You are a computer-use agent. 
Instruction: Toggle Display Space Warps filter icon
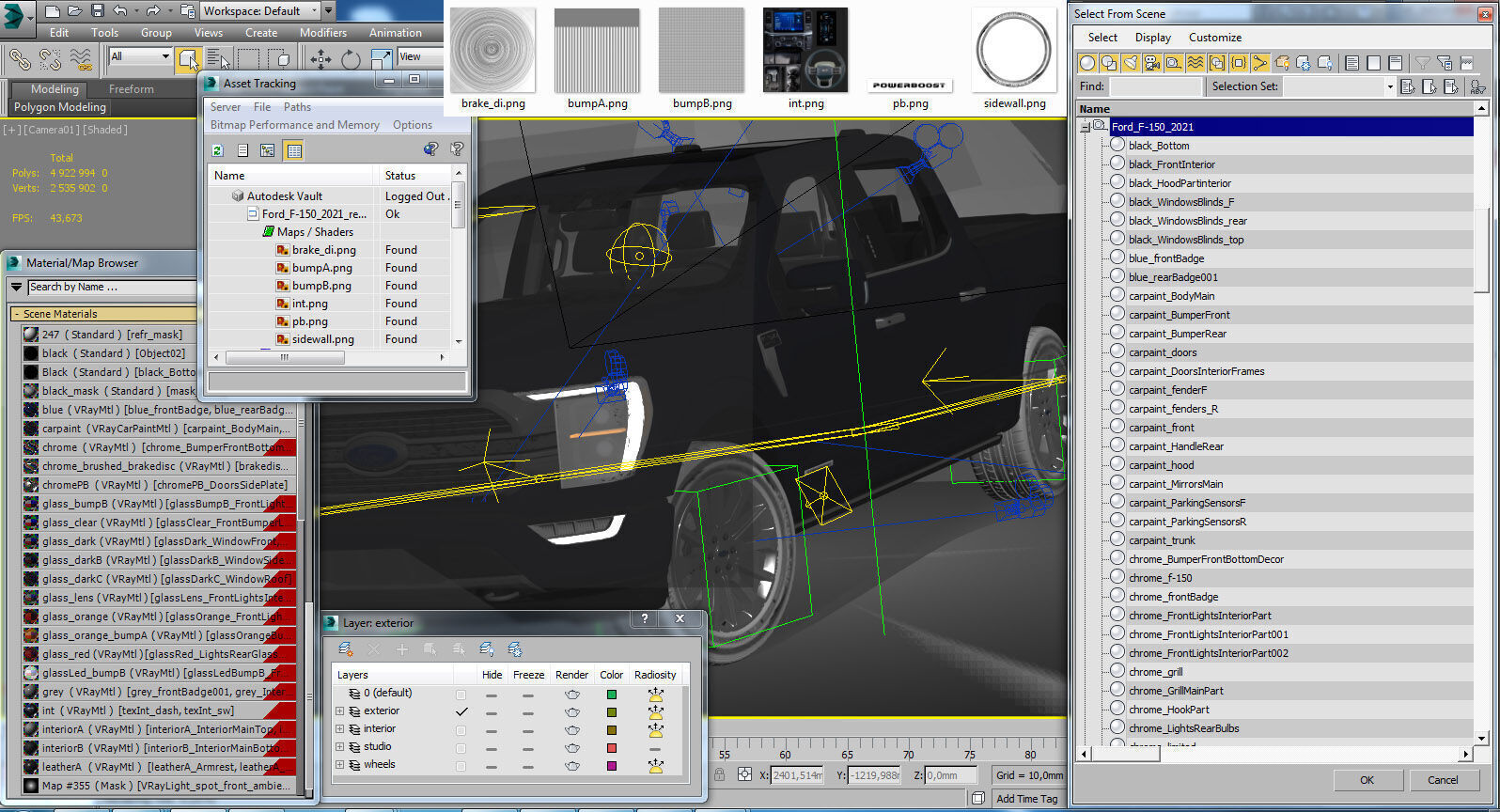tap(1195, 63)
